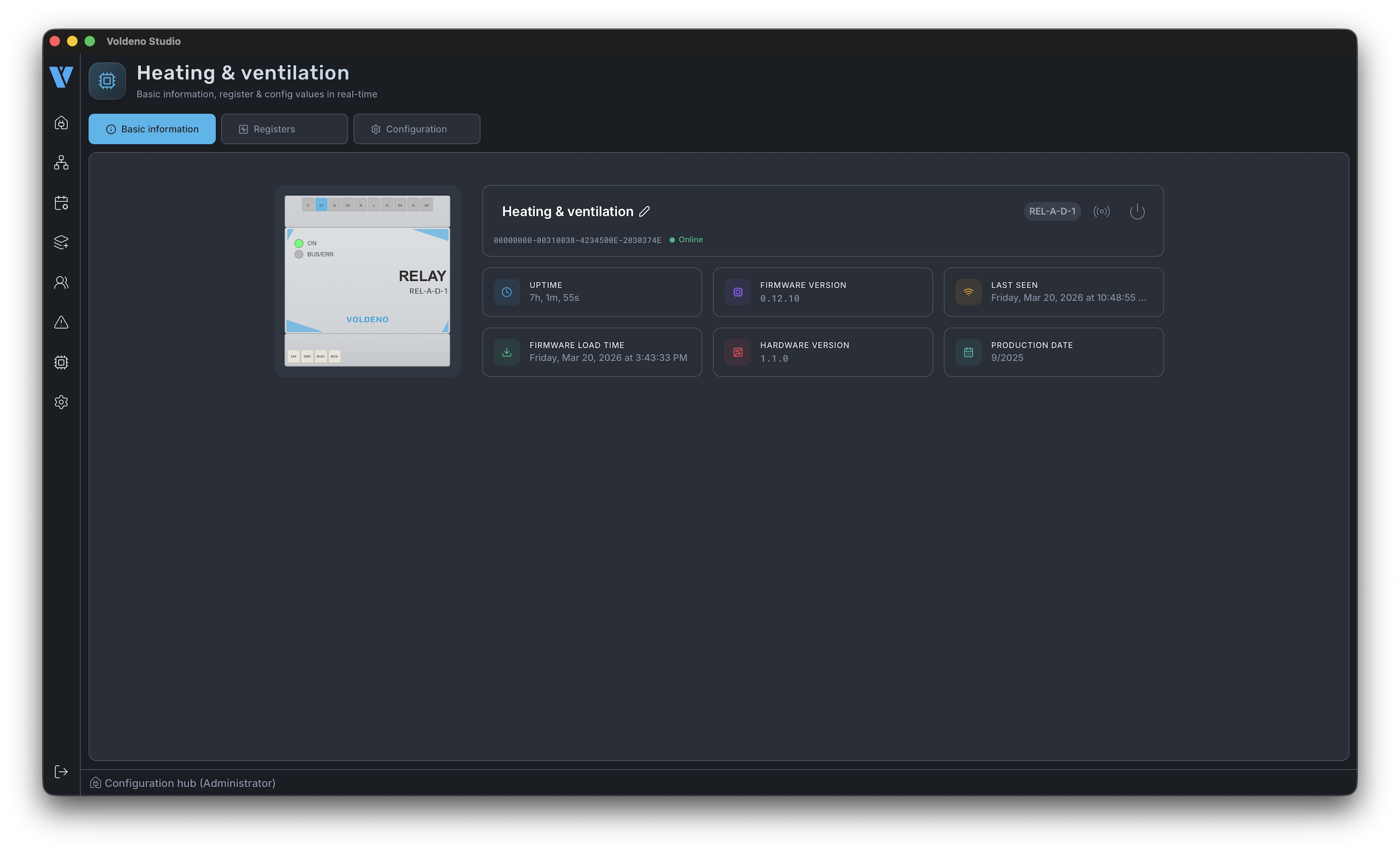The image size is (1400, 852).
Task: View alerts via the warning triangle icon
Action: [x=61, y=323]
